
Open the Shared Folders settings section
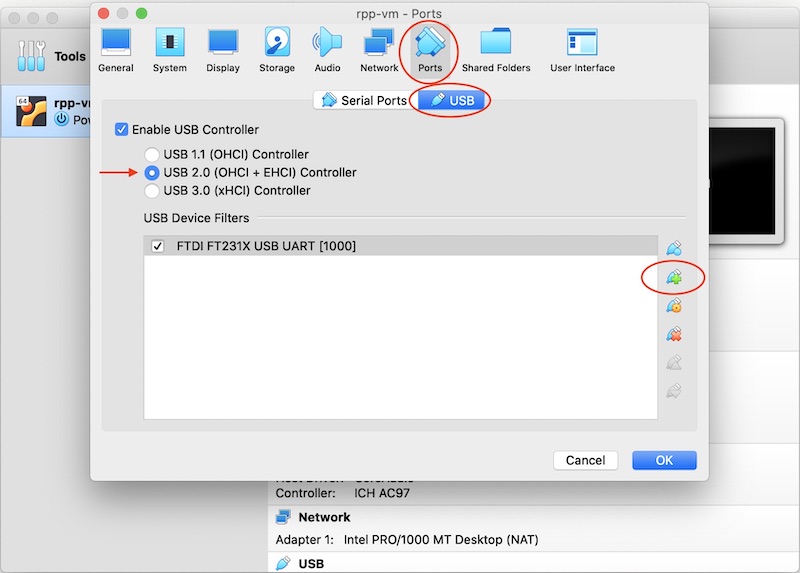(x=496, y=50)
